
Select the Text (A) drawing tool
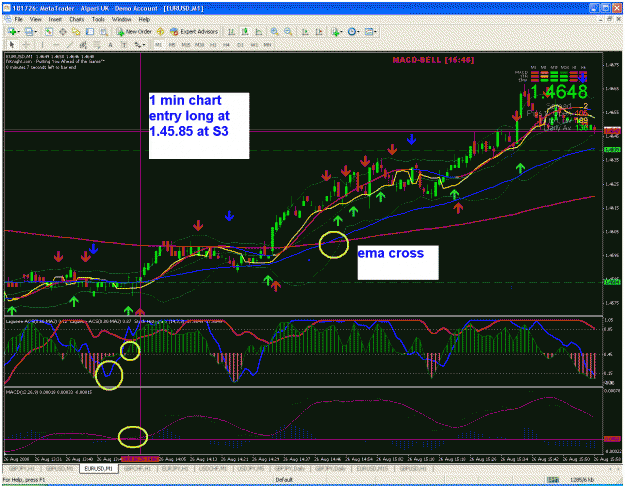pos(110,45)
